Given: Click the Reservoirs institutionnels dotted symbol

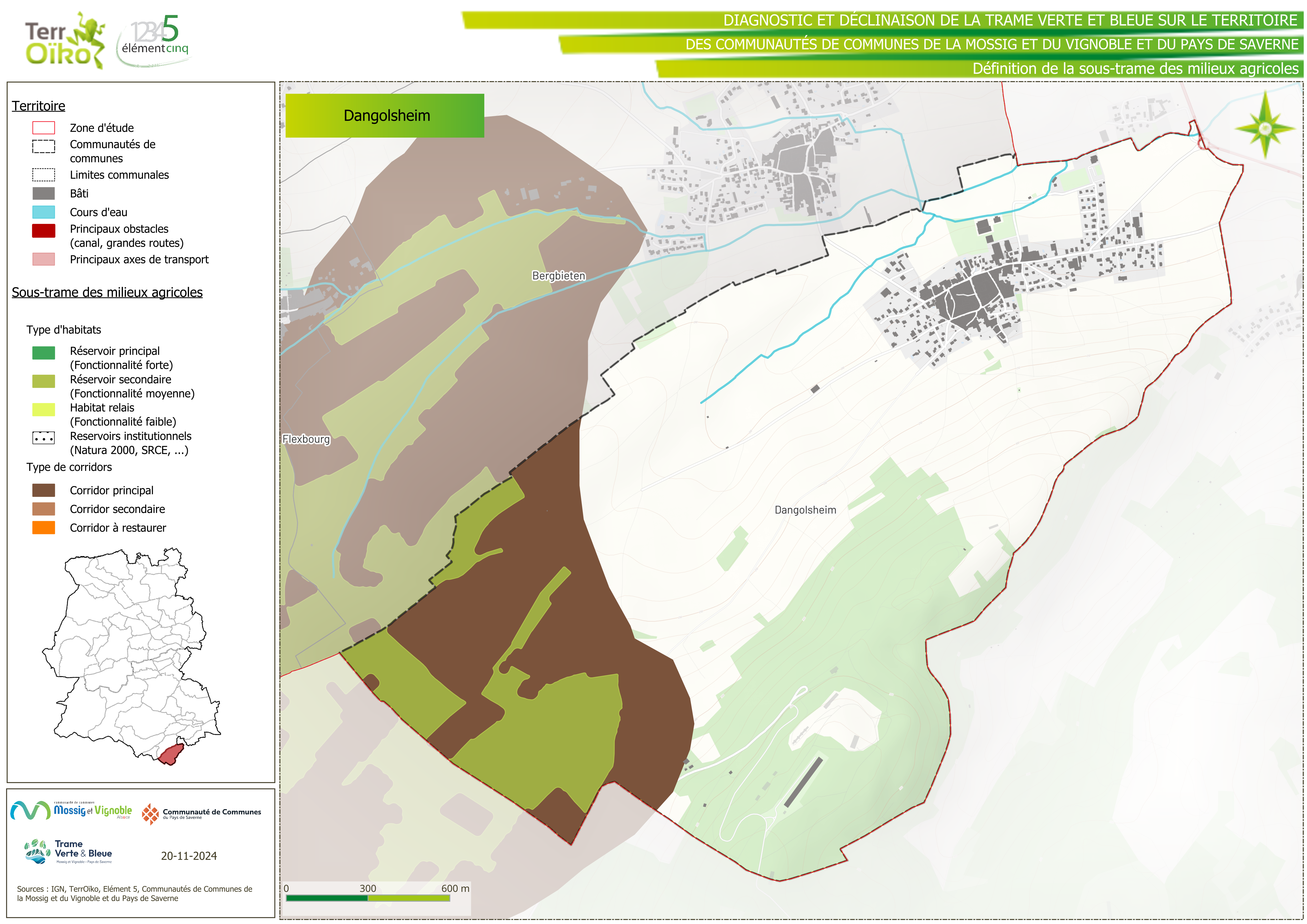Looking at the screenshot, I should tap(43, 438).
